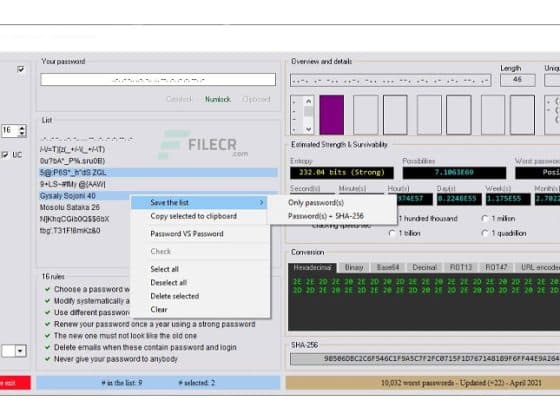Image resolution: width=560 pixels, height=420 pixels.
Task: Select list entry 9+LS~#fMy @{AAV|
Action: pyautogui.click(x=72, y=184)
